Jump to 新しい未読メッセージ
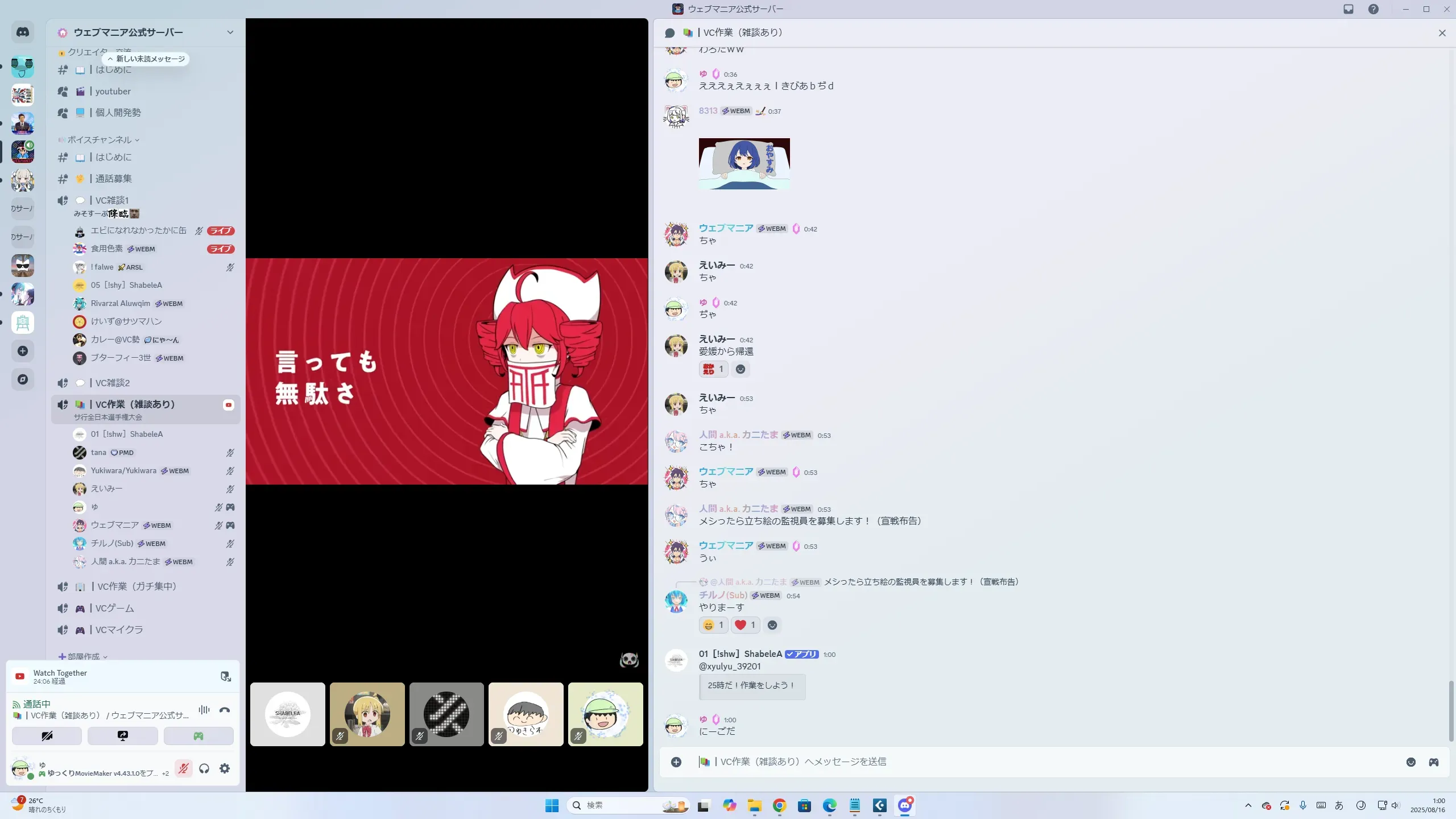Screen dimensions: 1456x819 pos(146,59)
